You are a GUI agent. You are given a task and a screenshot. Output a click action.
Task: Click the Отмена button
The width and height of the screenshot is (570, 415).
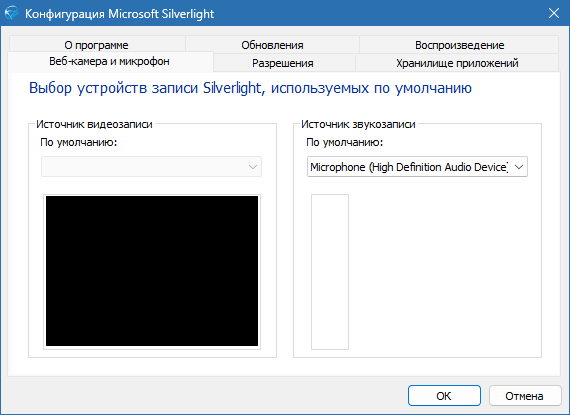(x=525, y=396)
